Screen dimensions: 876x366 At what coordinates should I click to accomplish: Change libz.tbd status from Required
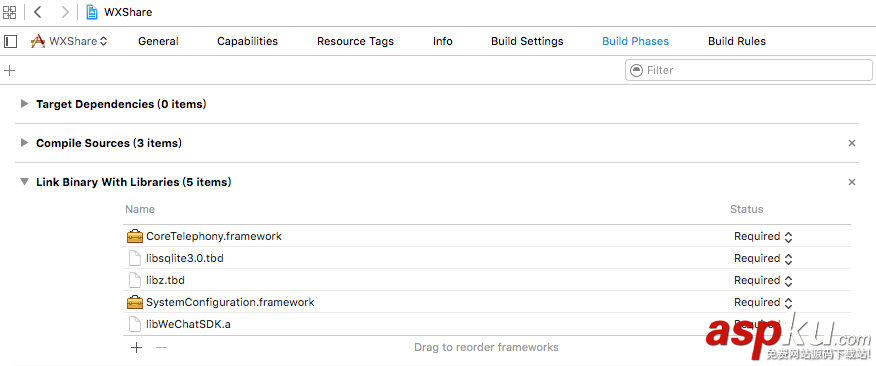pos(763,281)
